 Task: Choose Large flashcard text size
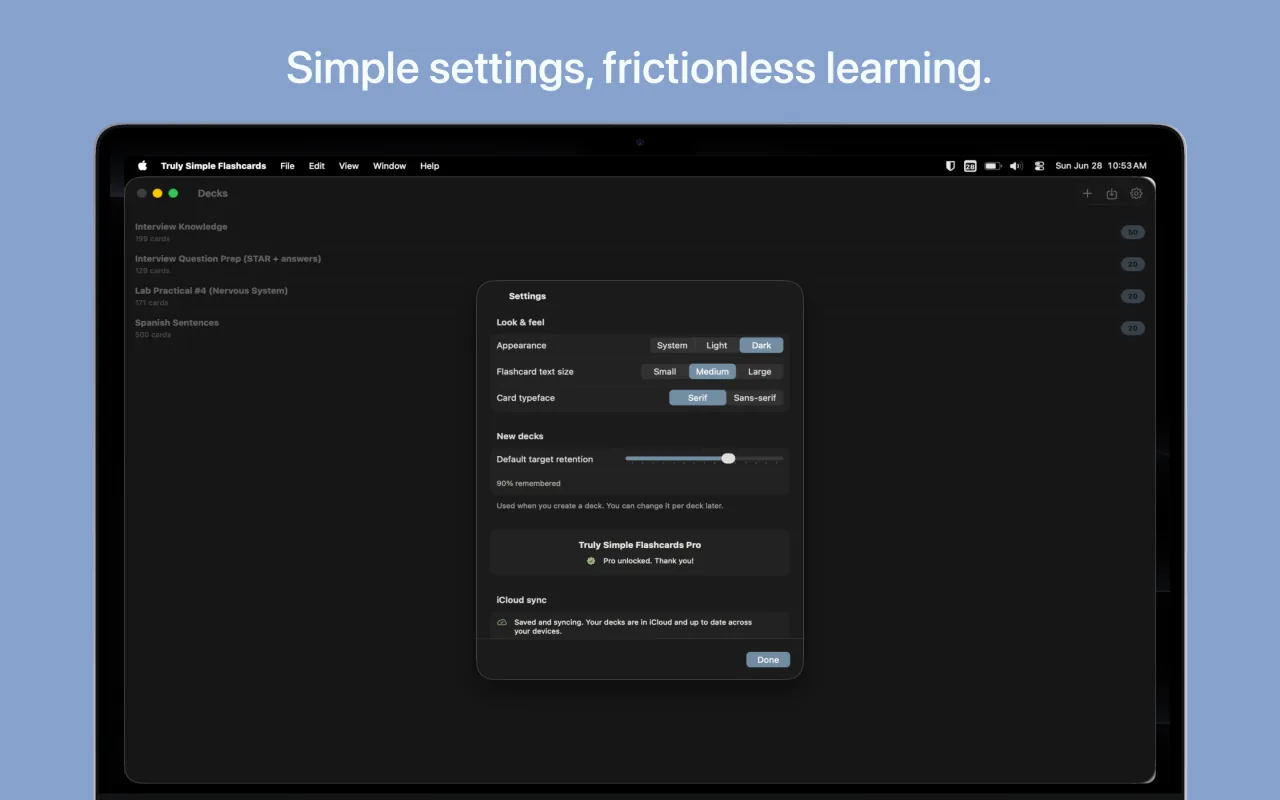(x=760, y=372)
